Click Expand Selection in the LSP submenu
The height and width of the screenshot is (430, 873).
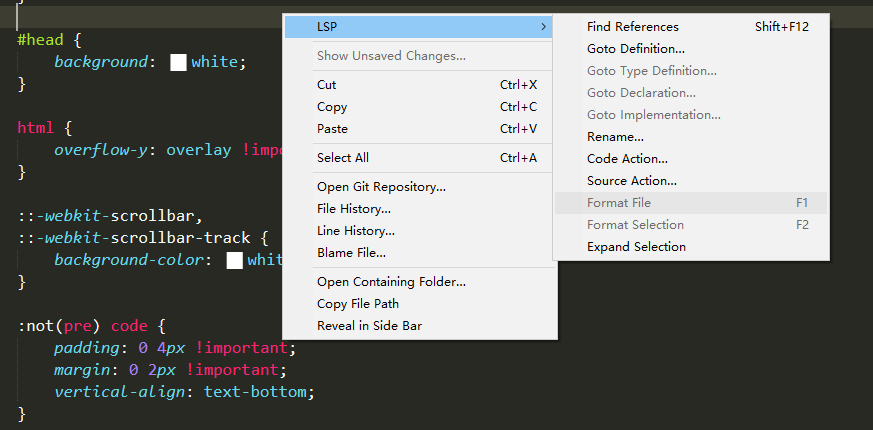click(x=636, y=247)
